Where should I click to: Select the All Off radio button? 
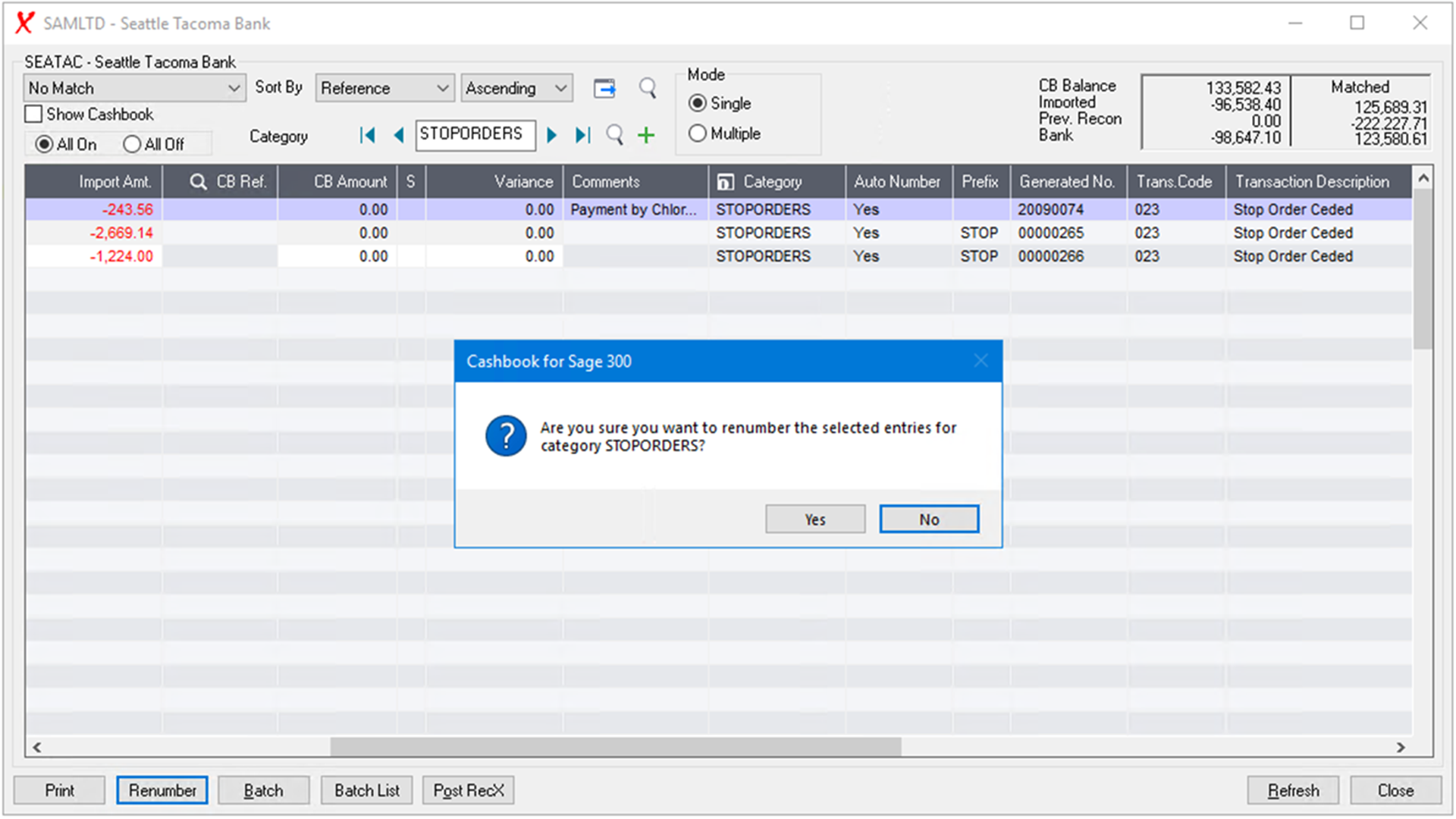pos(132,144)
